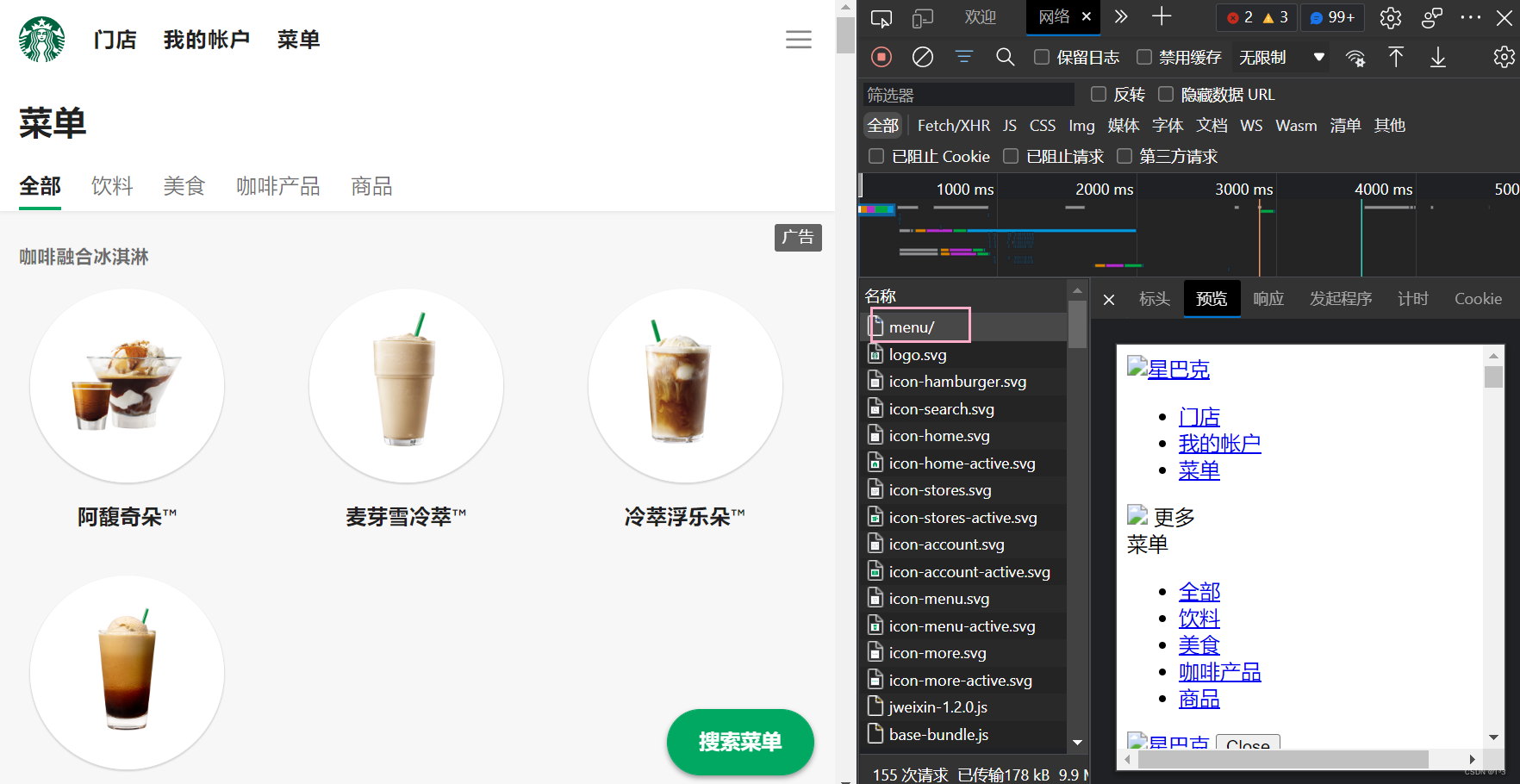Clear all network requests
The image size is (1520, 784).
coord(922,57)
